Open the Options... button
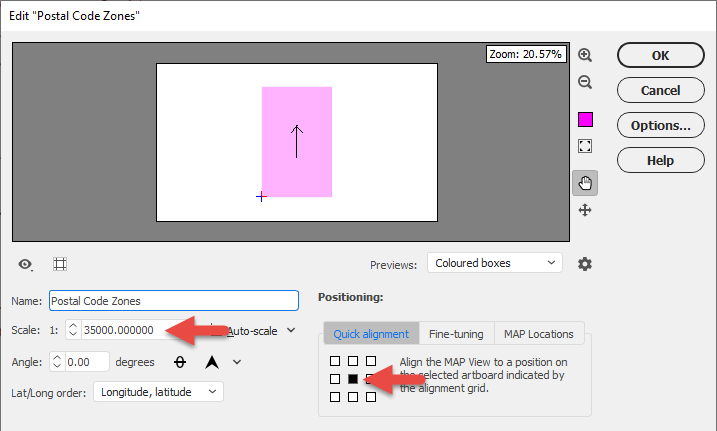717x431 pixels. pyautogui.click(x=660, y=125)
